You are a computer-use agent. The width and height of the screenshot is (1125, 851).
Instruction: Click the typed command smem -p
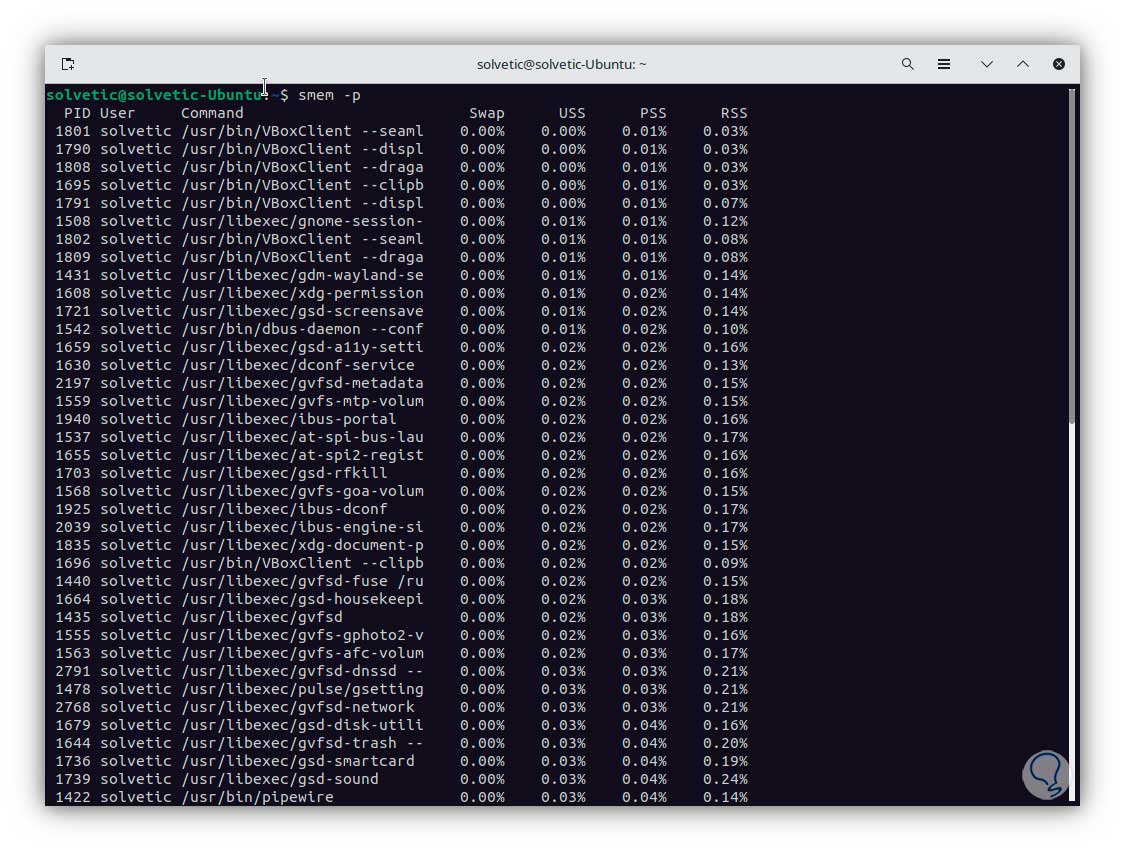pos(329,95)
